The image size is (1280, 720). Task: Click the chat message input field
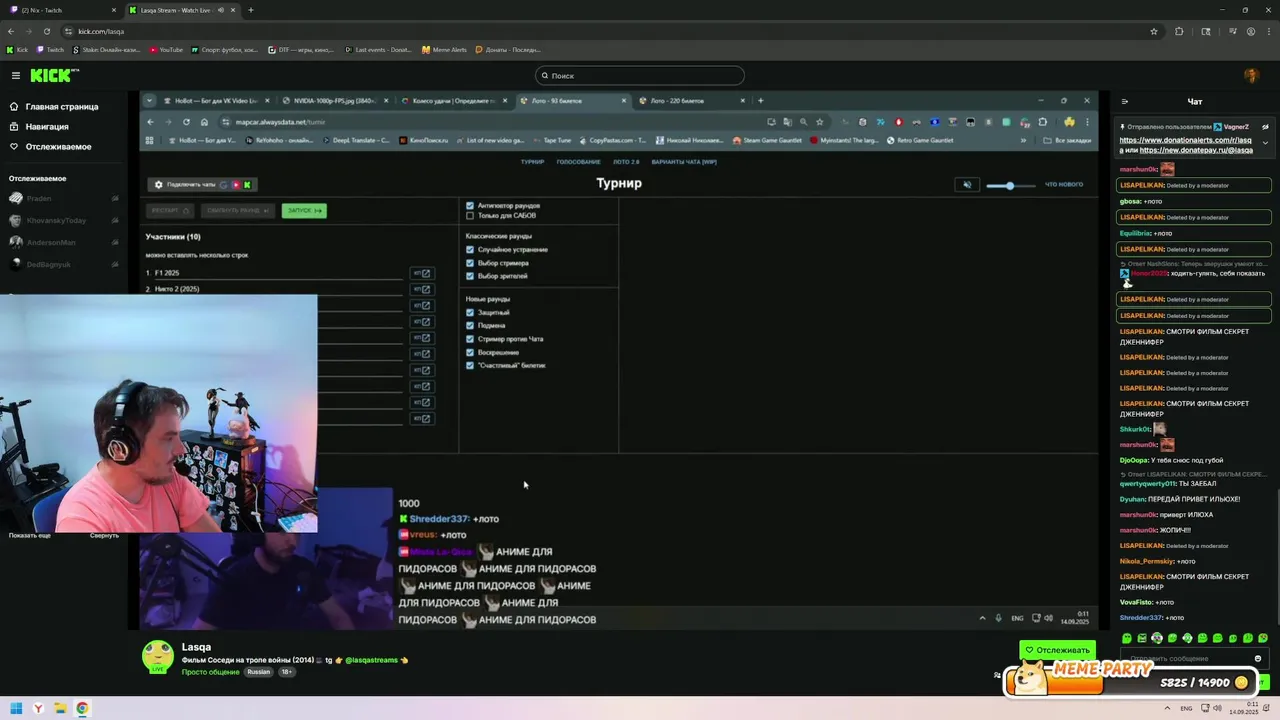[x=1185, y=658]
